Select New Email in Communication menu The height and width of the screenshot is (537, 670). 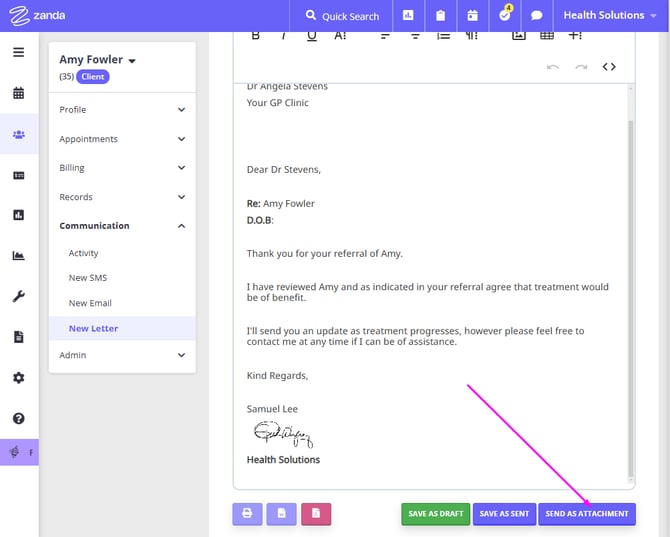click(x=90, y=303)
